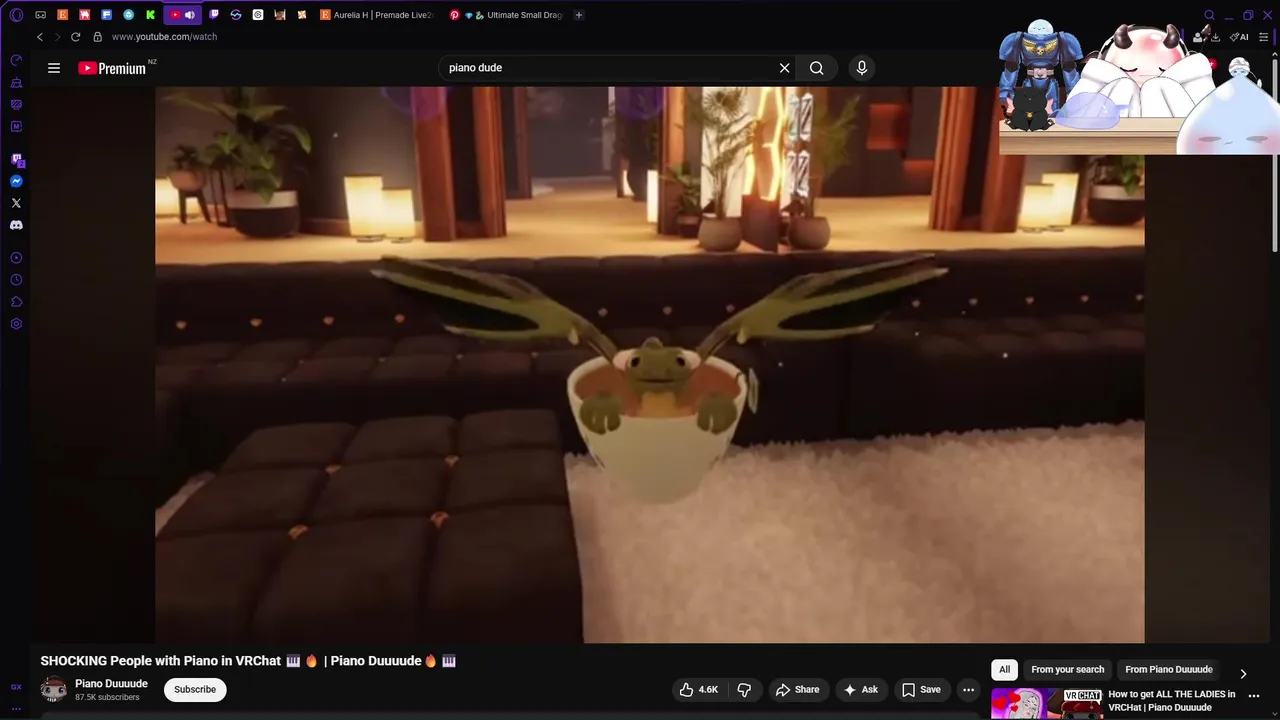Image resolution: width=1280 pixels, height=720 pixels.
Task: Open Easy Setup sliders icon
Action: (x=1264, y=37)
